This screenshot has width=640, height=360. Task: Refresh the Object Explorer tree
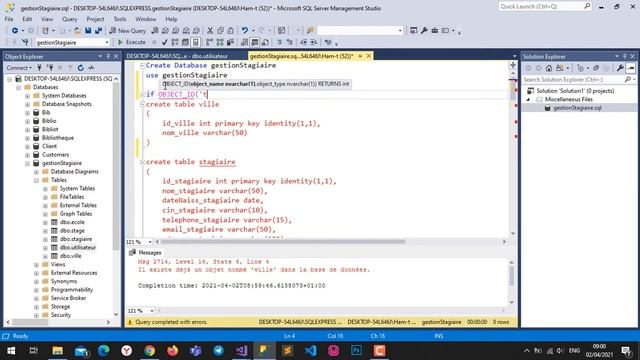tap(80, 68)
